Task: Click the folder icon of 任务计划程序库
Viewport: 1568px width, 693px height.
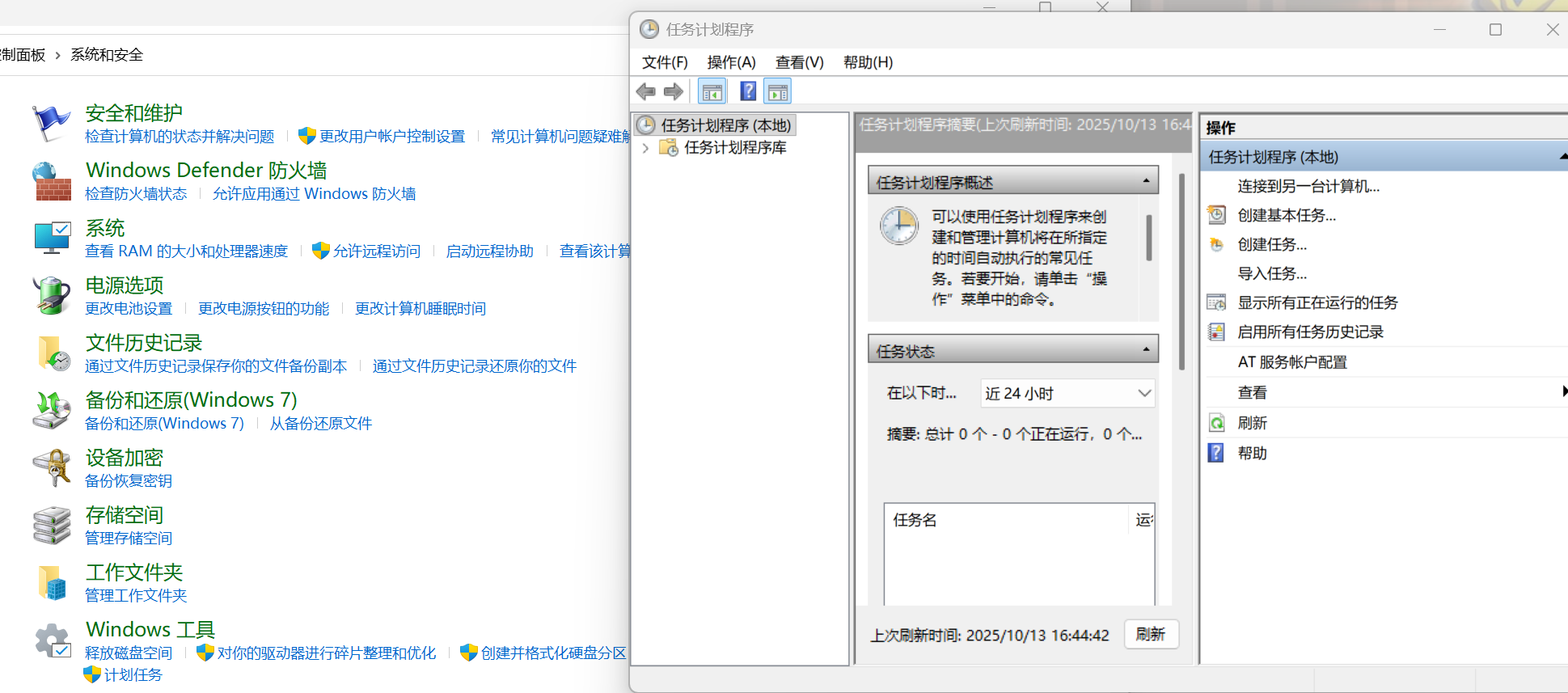Action: pos(669,148)
